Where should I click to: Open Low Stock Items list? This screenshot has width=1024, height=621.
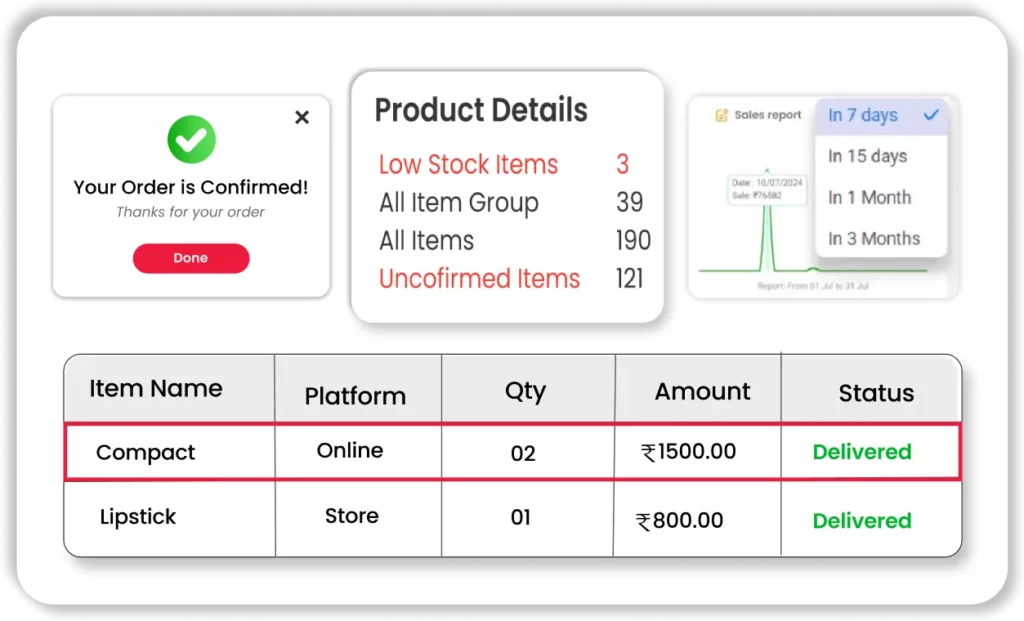pos(468,164)
